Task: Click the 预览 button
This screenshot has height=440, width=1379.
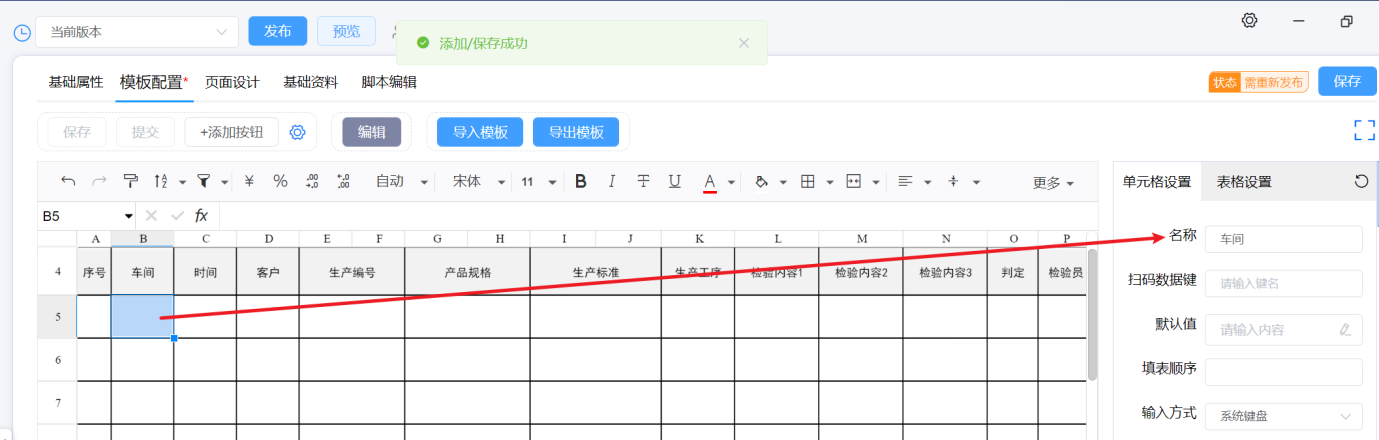Action: tap(346, 31)
